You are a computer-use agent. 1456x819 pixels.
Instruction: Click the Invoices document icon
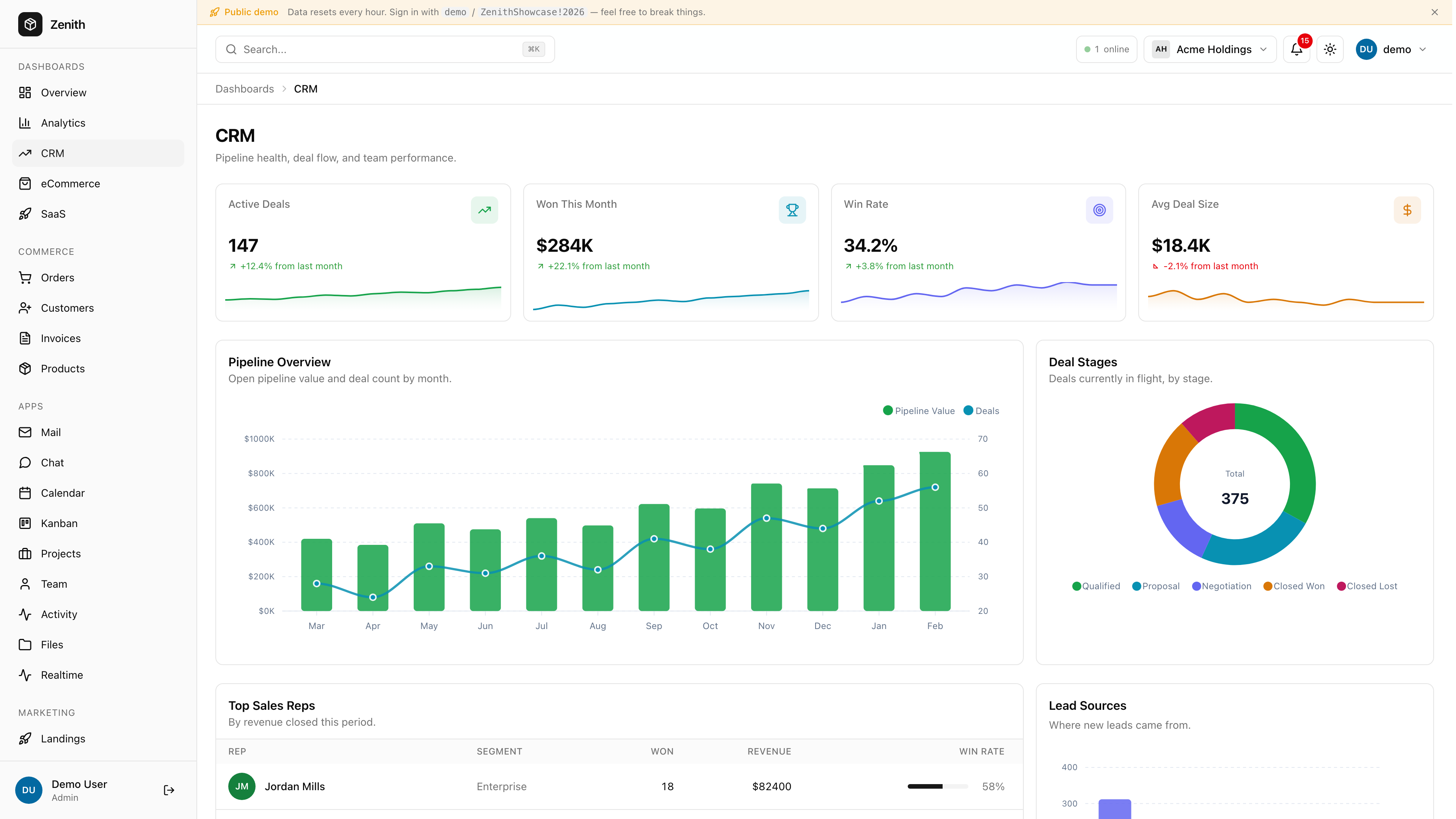click(x=25, y=338)
